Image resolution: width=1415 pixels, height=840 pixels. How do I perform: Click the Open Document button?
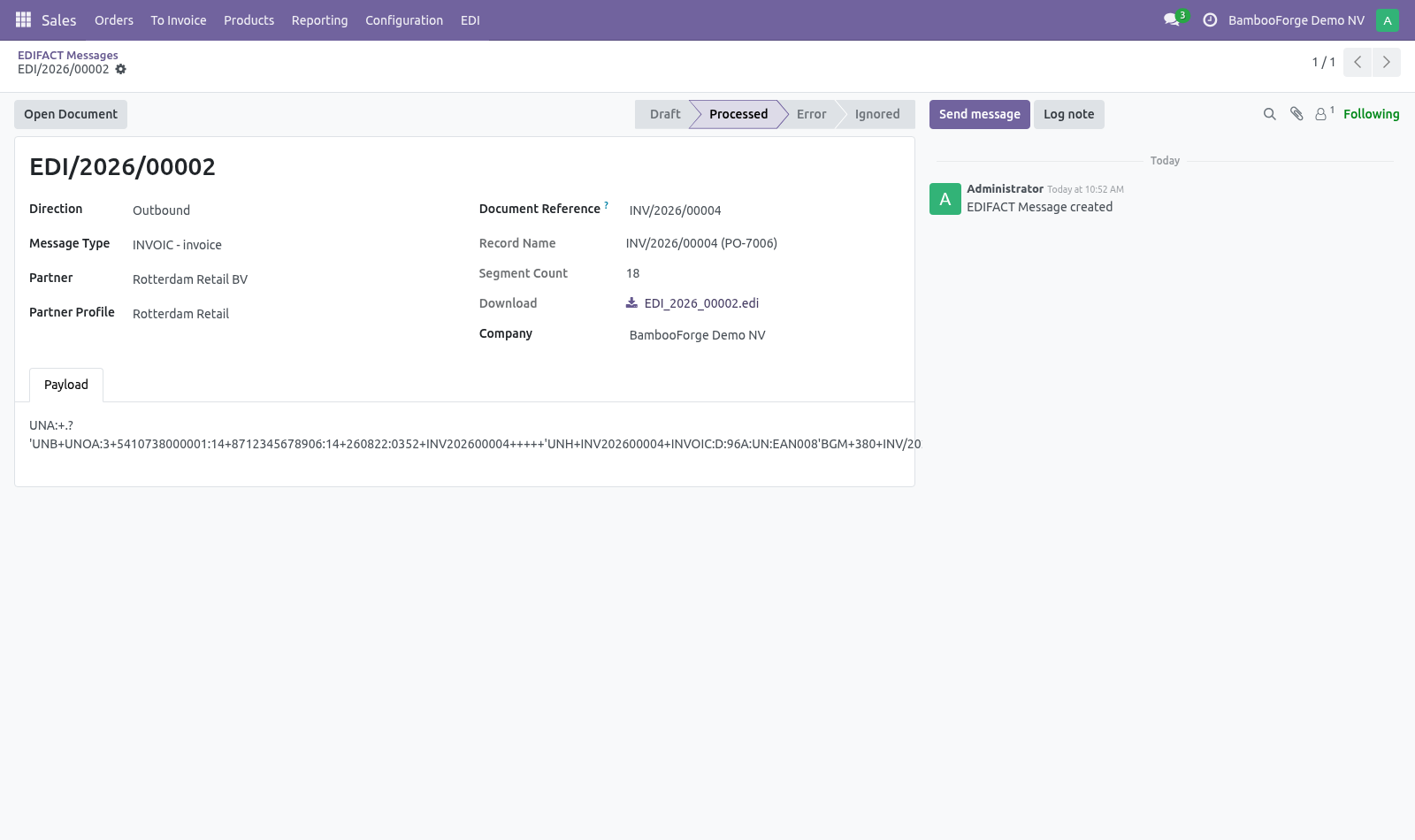coord(71,114)
